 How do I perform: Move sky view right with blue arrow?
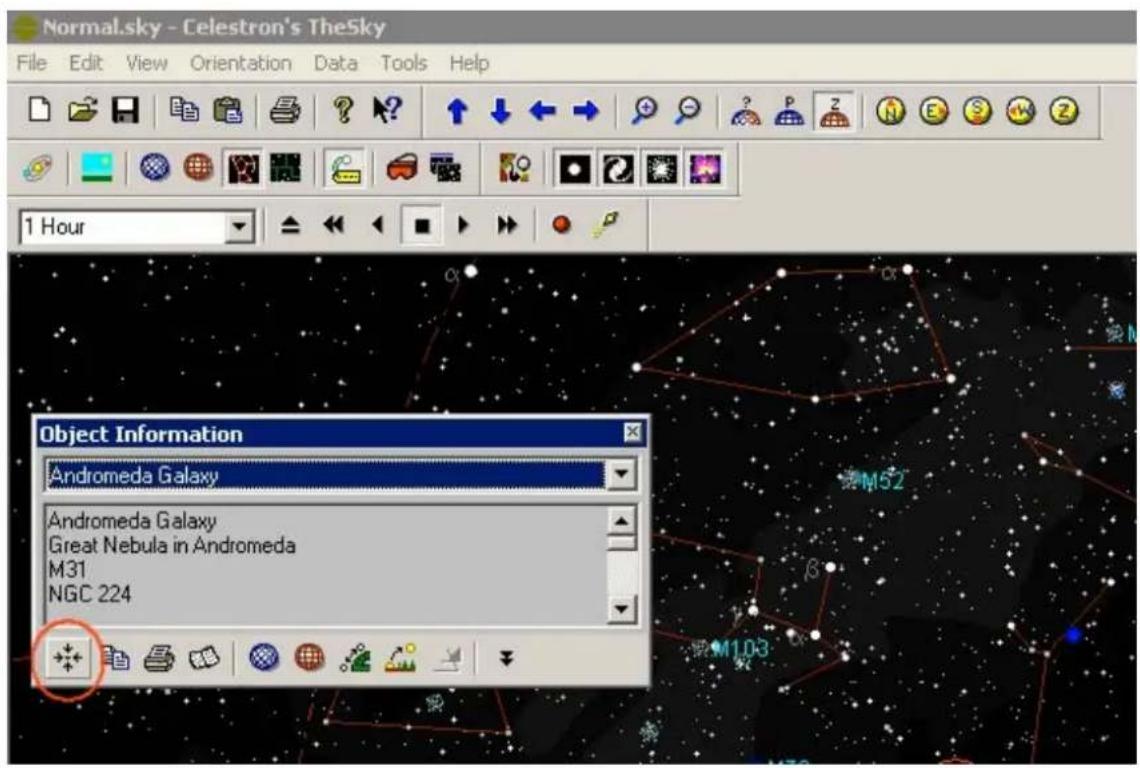[586, 111]
